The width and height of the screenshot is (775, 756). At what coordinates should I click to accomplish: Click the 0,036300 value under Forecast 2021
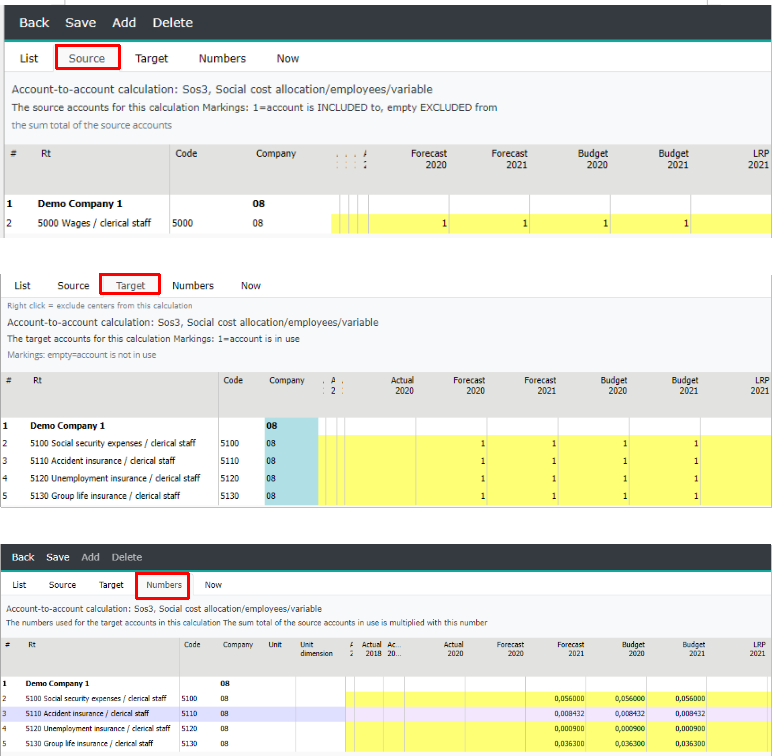(x=568, y=743)
